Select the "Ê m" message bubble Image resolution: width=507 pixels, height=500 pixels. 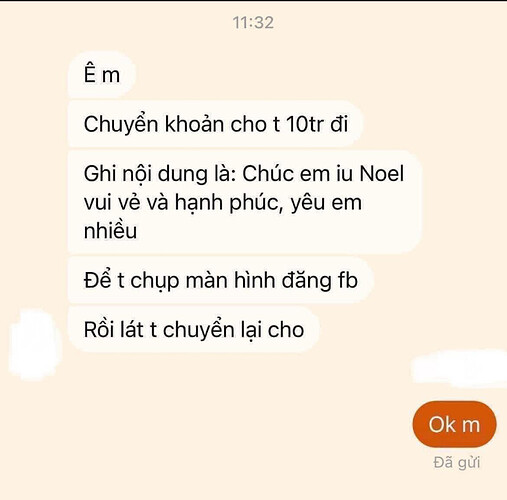(102, 75)
